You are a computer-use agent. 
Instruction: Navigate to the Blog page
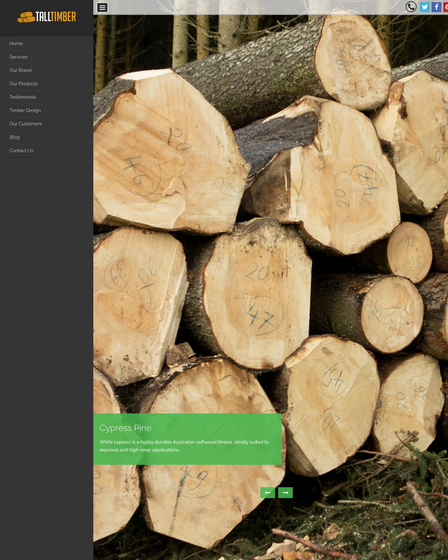[46, 137]
